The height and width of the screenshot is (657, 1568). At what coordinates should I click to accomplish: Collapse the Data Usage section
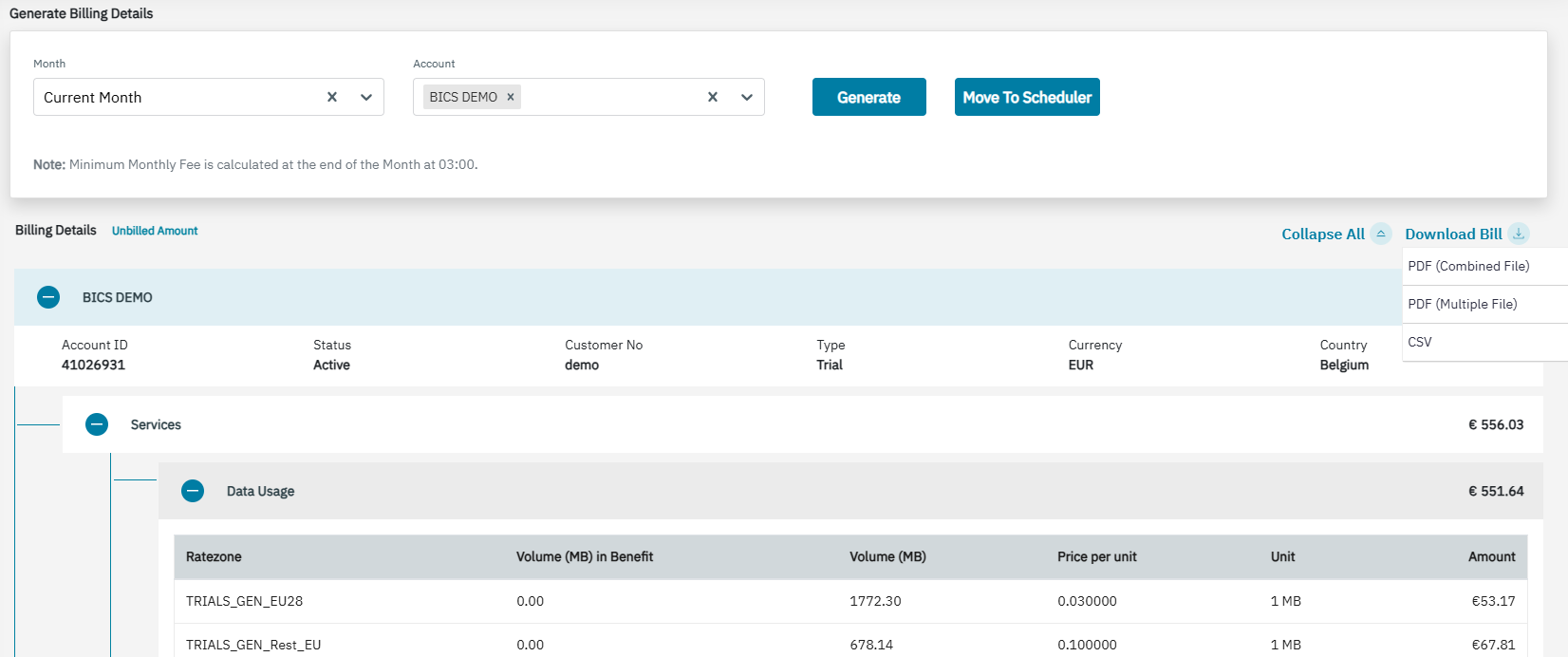coord(193,491)
